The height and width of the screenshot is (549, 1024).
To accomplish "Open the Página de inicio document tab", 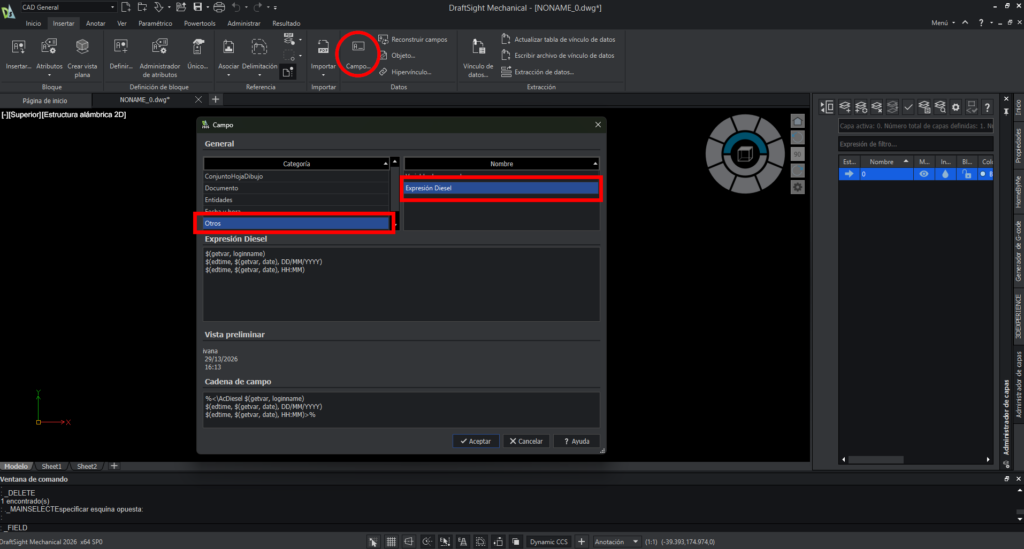I will (45, 101).
